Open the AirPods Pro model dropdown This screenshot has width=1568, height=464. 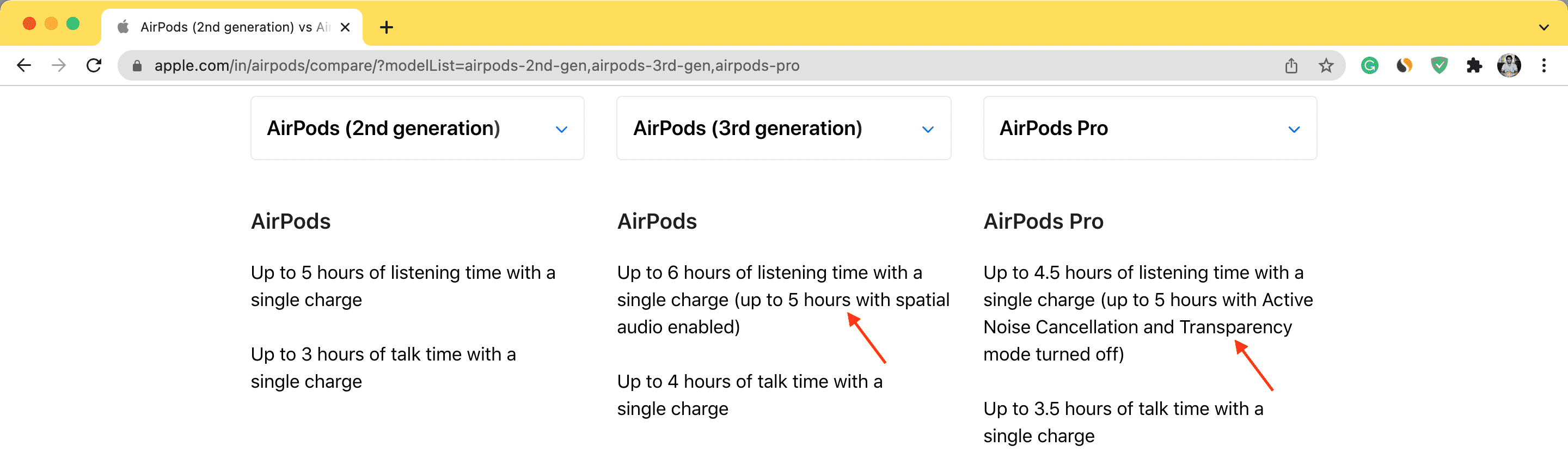[1150, 128]
